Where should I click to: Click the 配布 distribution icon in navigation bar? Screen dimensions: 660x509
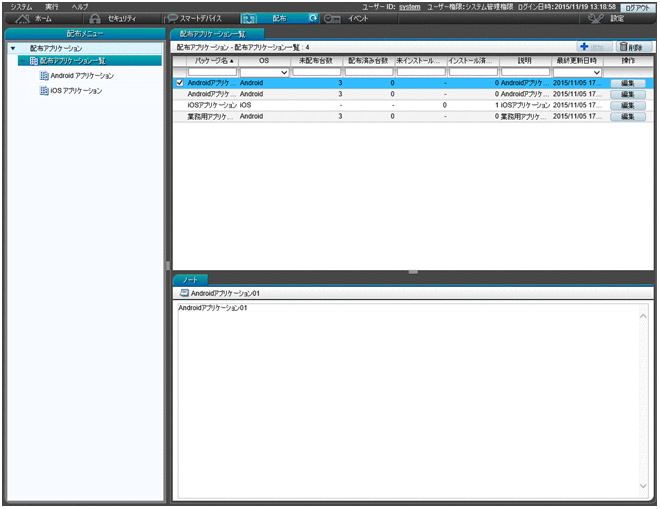point(250,18)
